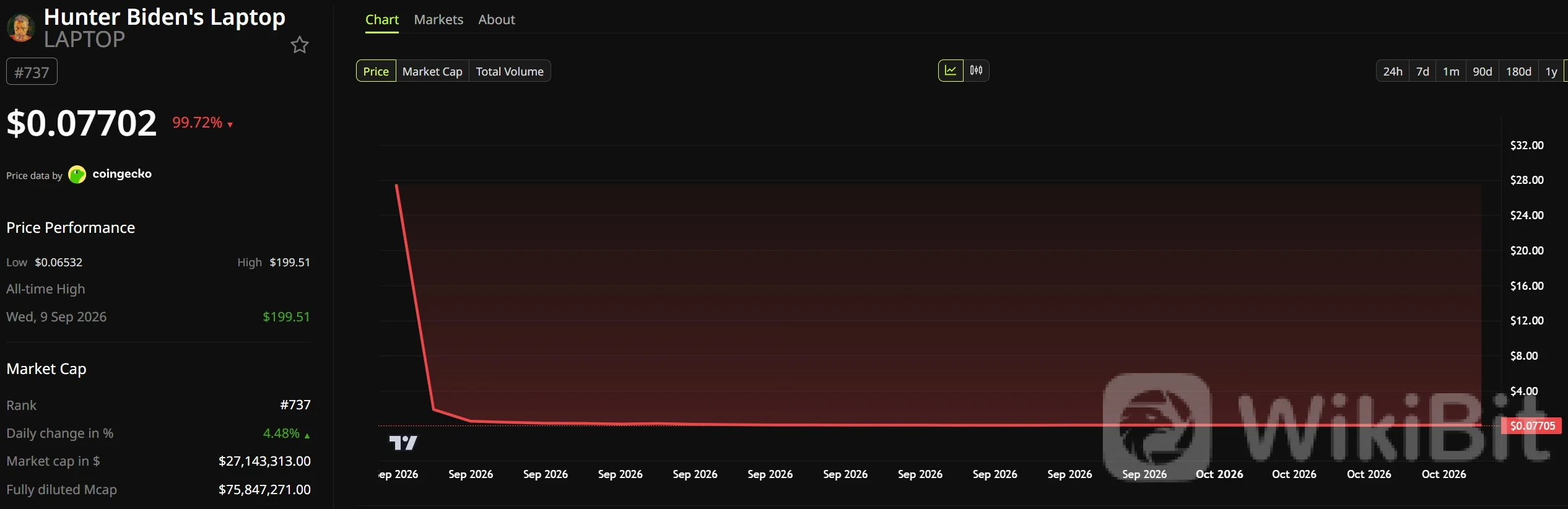Click the Price Performance heading

pos(71,227)
